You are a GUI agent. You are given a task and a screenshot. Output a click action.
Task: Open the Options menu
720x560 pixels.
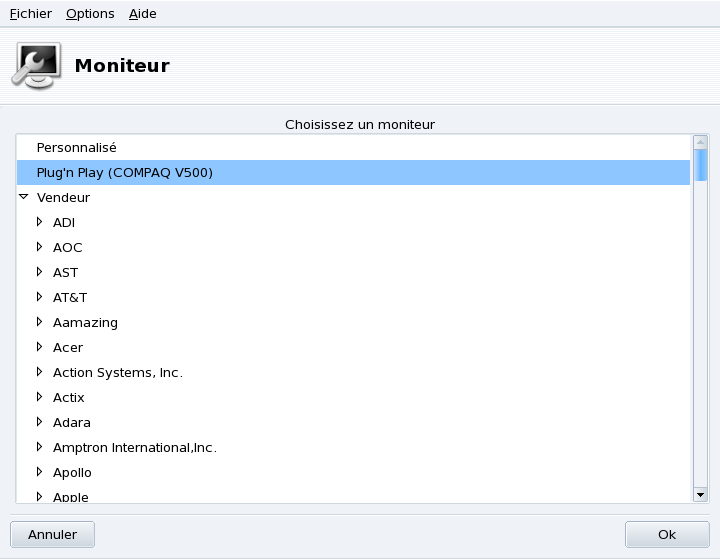90,14
